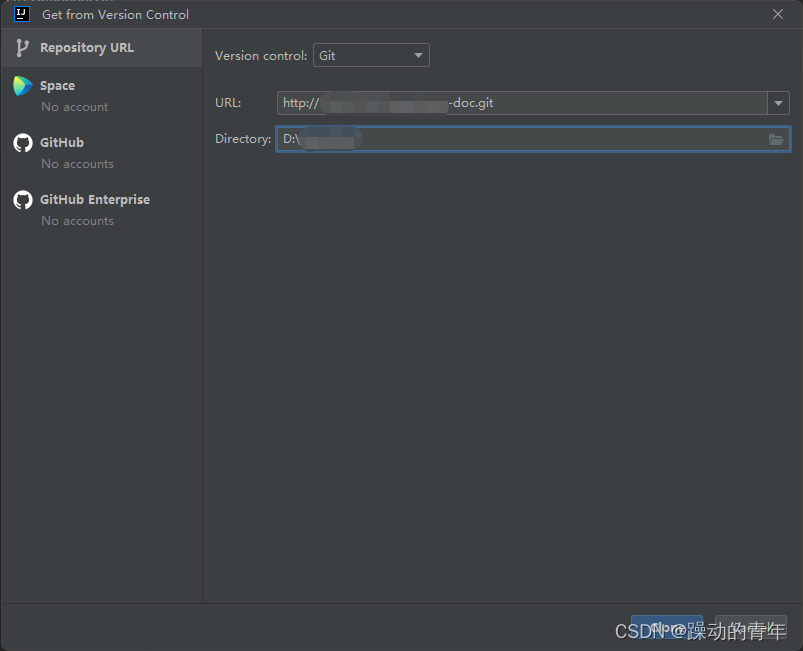The image size is (803, 651).
Task: Click the IntelliJ IDEA logo in title bar
Action: point(22,14)
